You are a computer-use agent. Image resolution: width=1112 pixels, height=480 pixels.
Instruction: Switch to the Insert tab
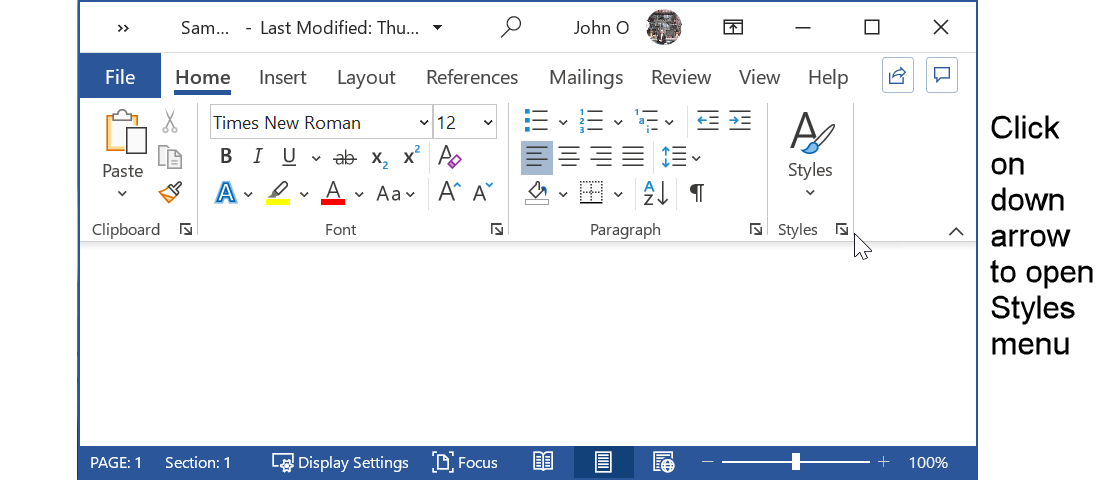(282, 77)
